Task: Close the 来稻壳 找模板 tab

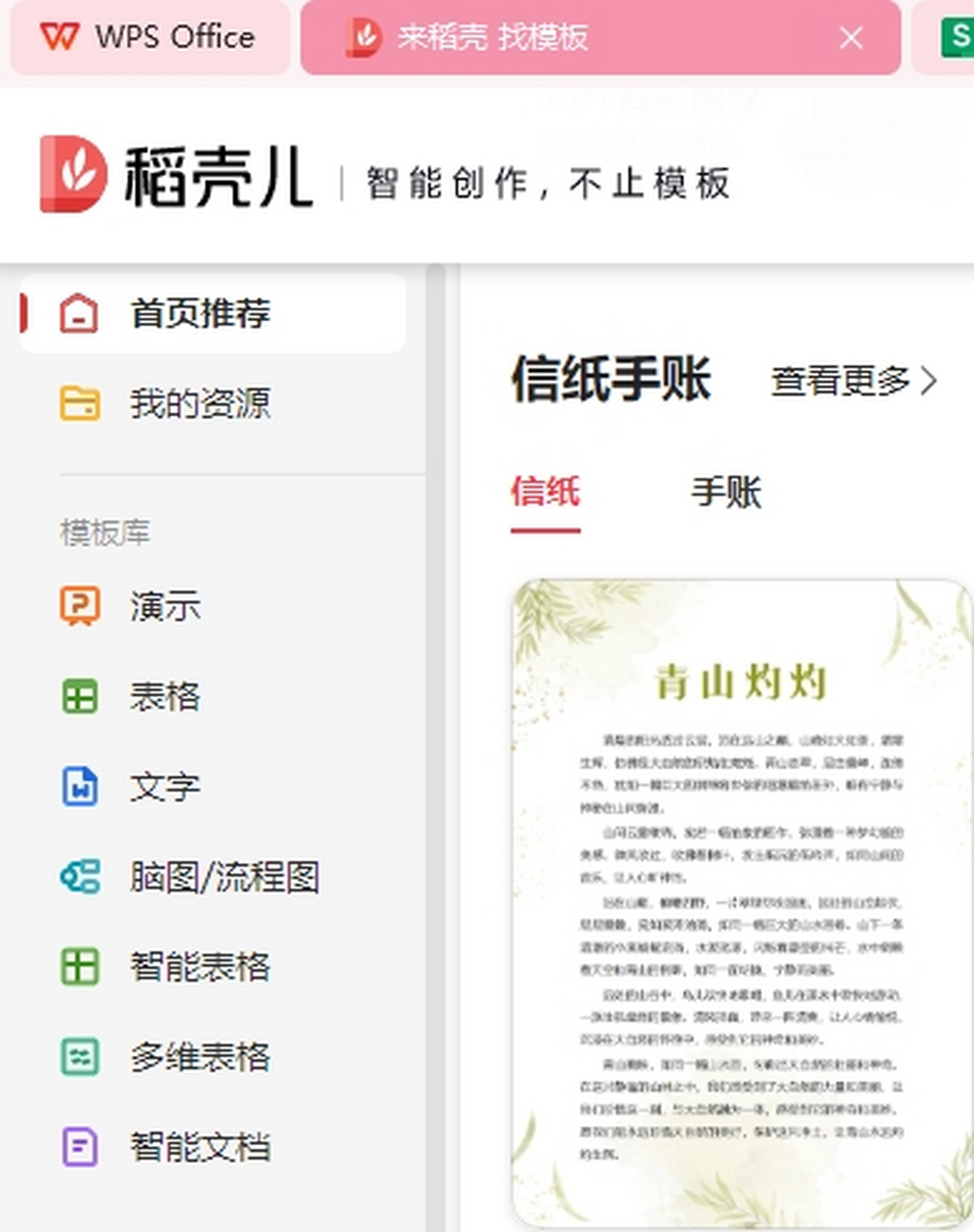Action: (x=851, y=38)
